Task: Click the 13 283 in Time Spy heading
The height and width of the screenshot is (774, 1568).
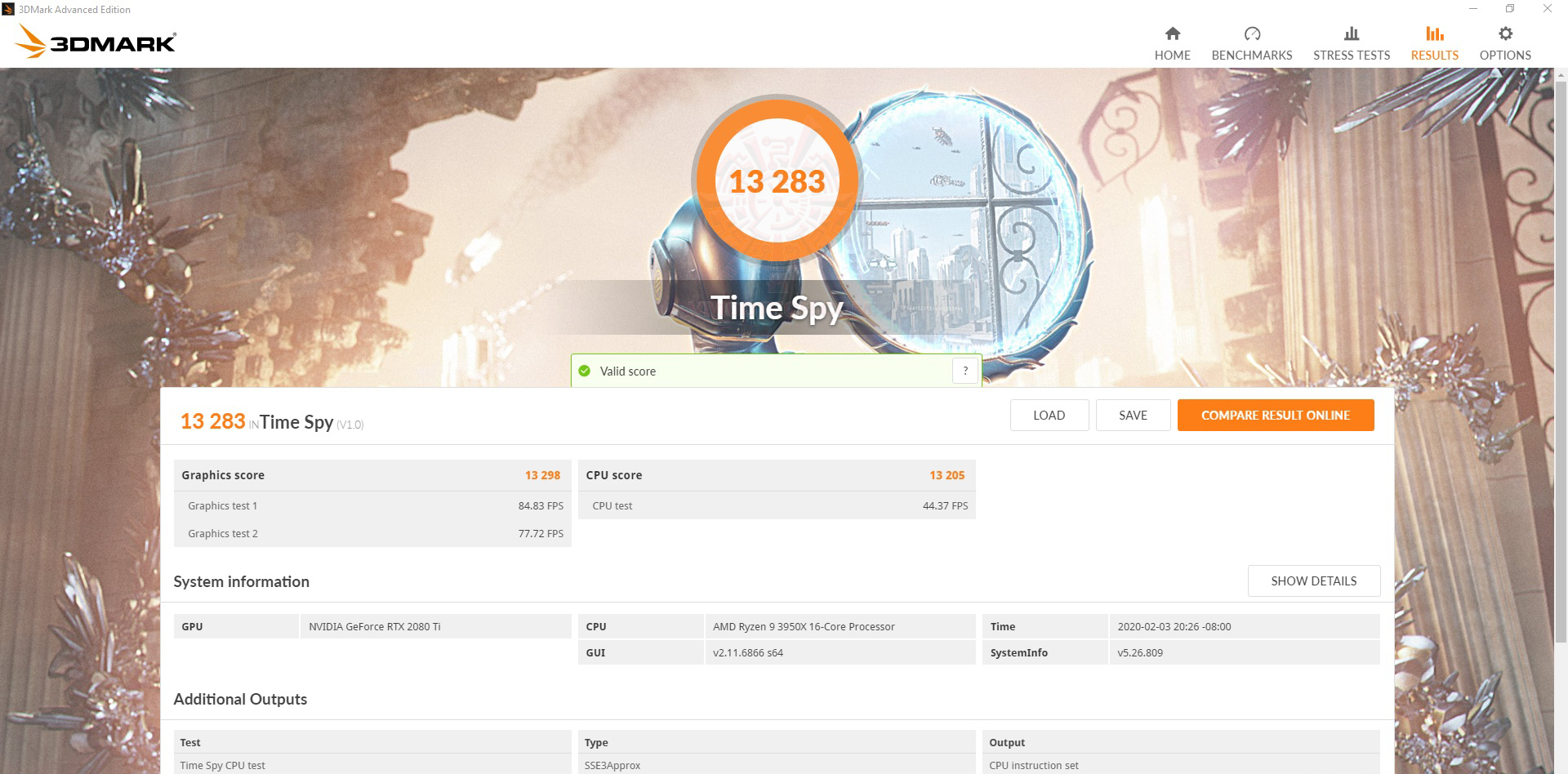Action: pyautogui.click(x=272, y=421)
